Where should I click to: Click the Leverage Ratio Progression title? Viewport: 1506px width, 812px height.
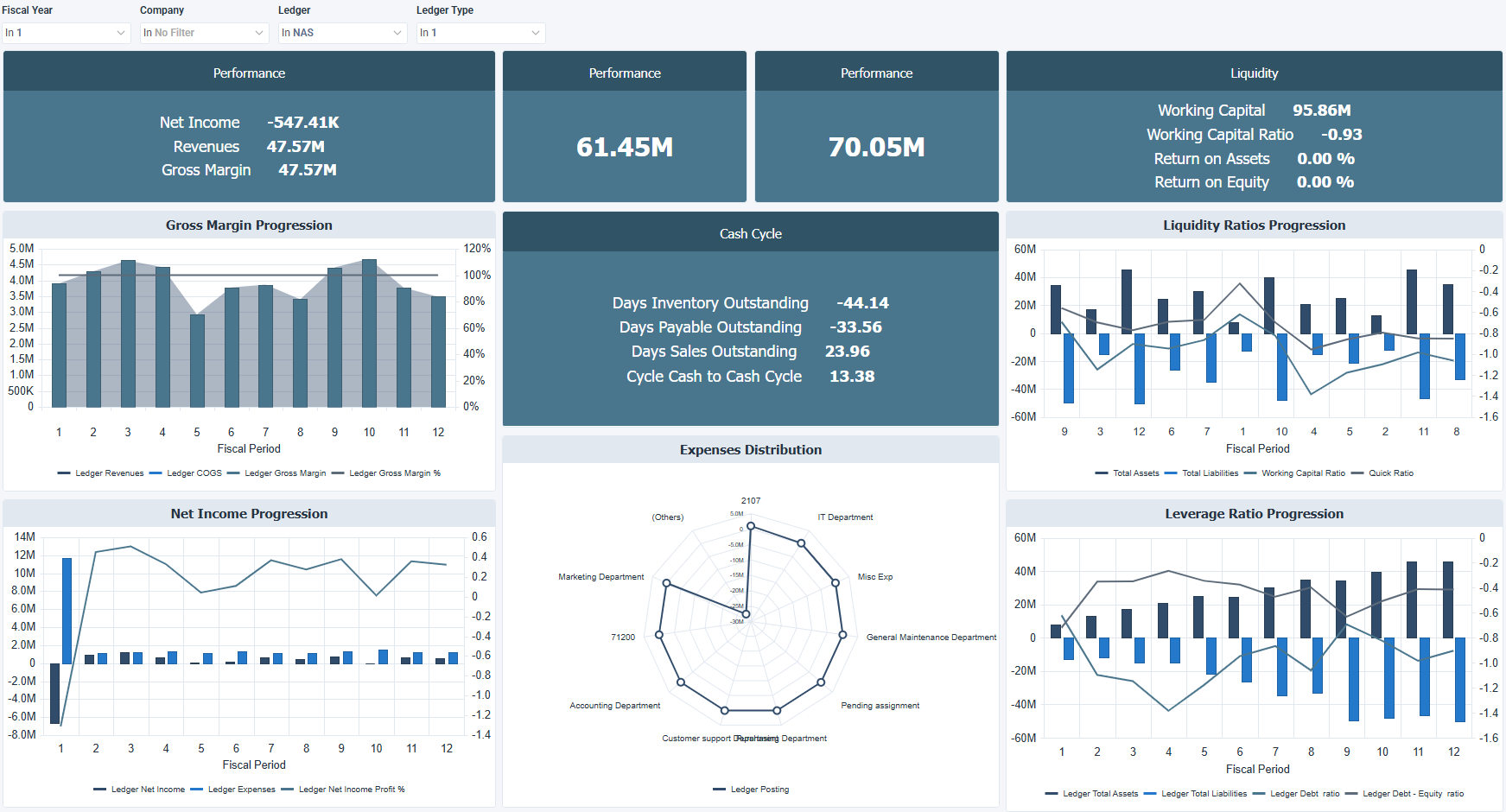click(1255, 514)
